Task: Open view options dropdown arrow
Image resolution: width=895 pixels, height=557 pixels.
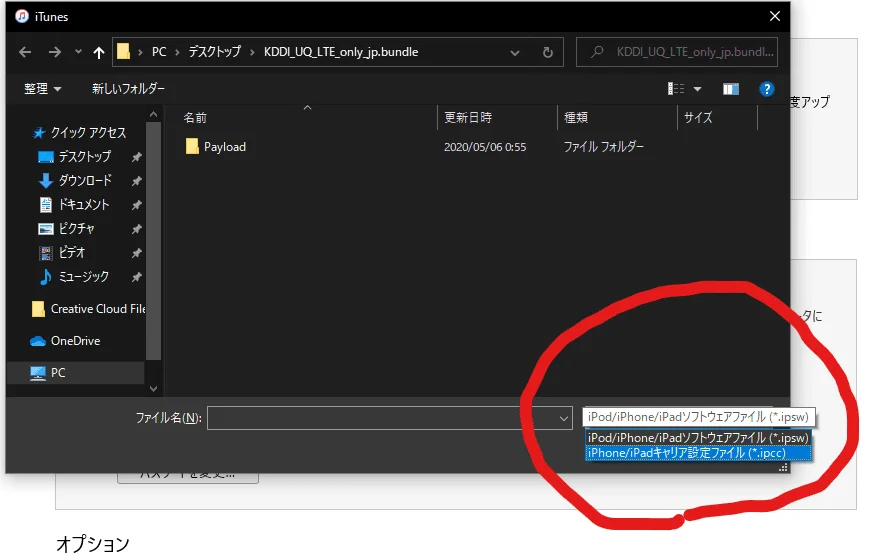Action: 697,89
